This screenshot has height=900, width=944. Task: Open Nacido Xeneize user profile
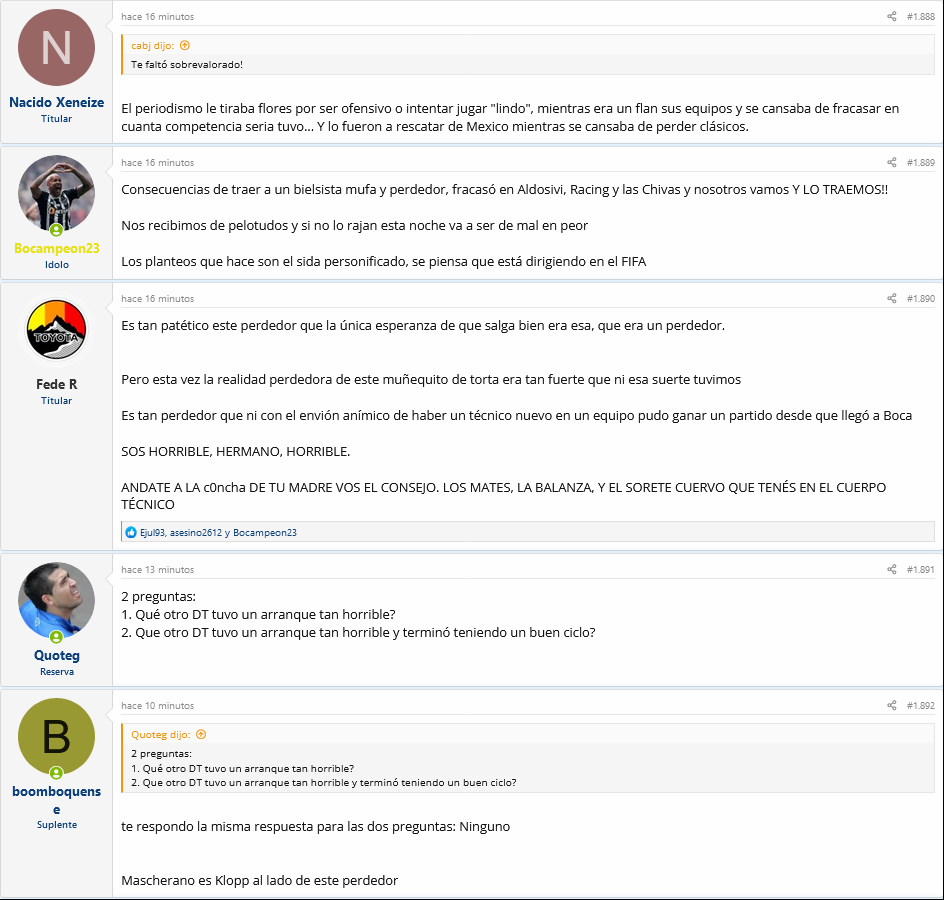click(57, 102)
